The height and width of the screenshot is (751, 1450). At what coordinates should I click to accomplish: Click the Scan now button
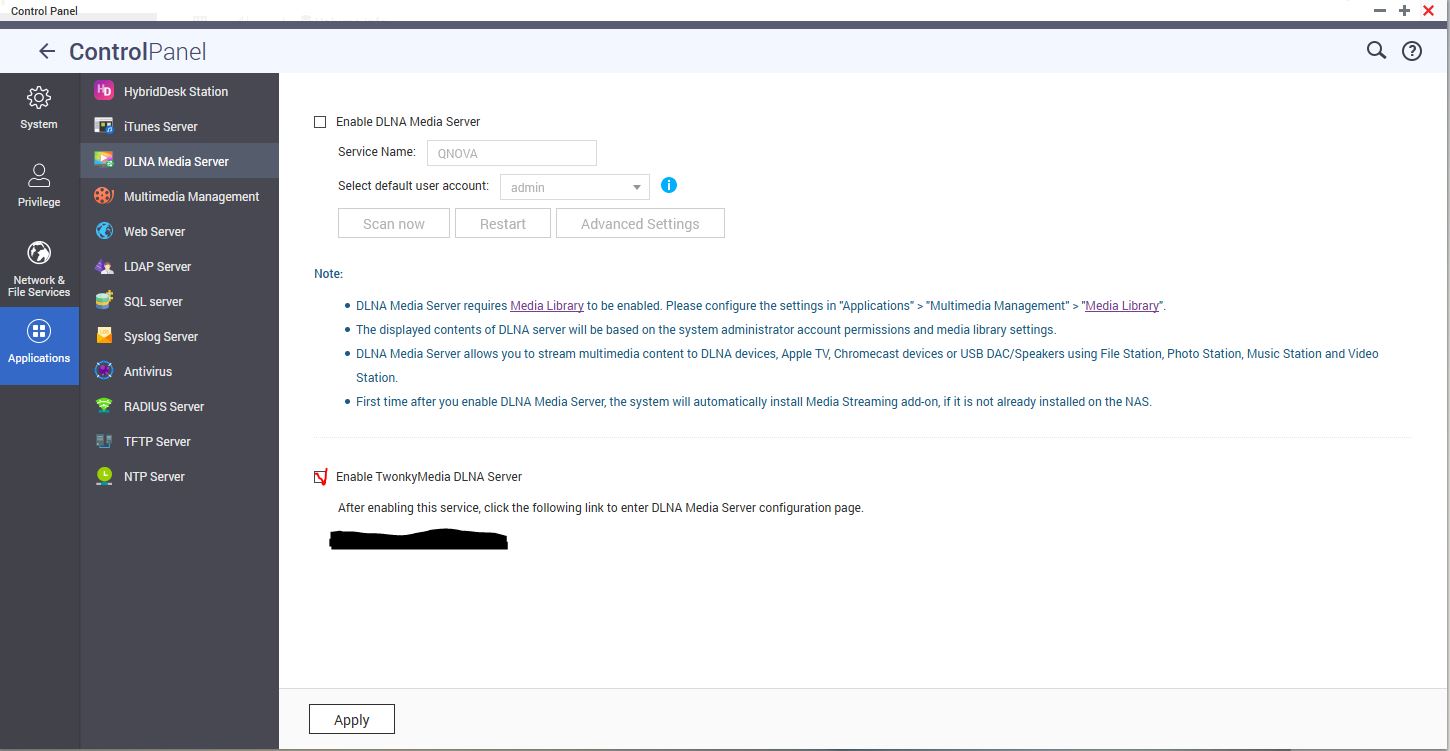tap(394, 223)
